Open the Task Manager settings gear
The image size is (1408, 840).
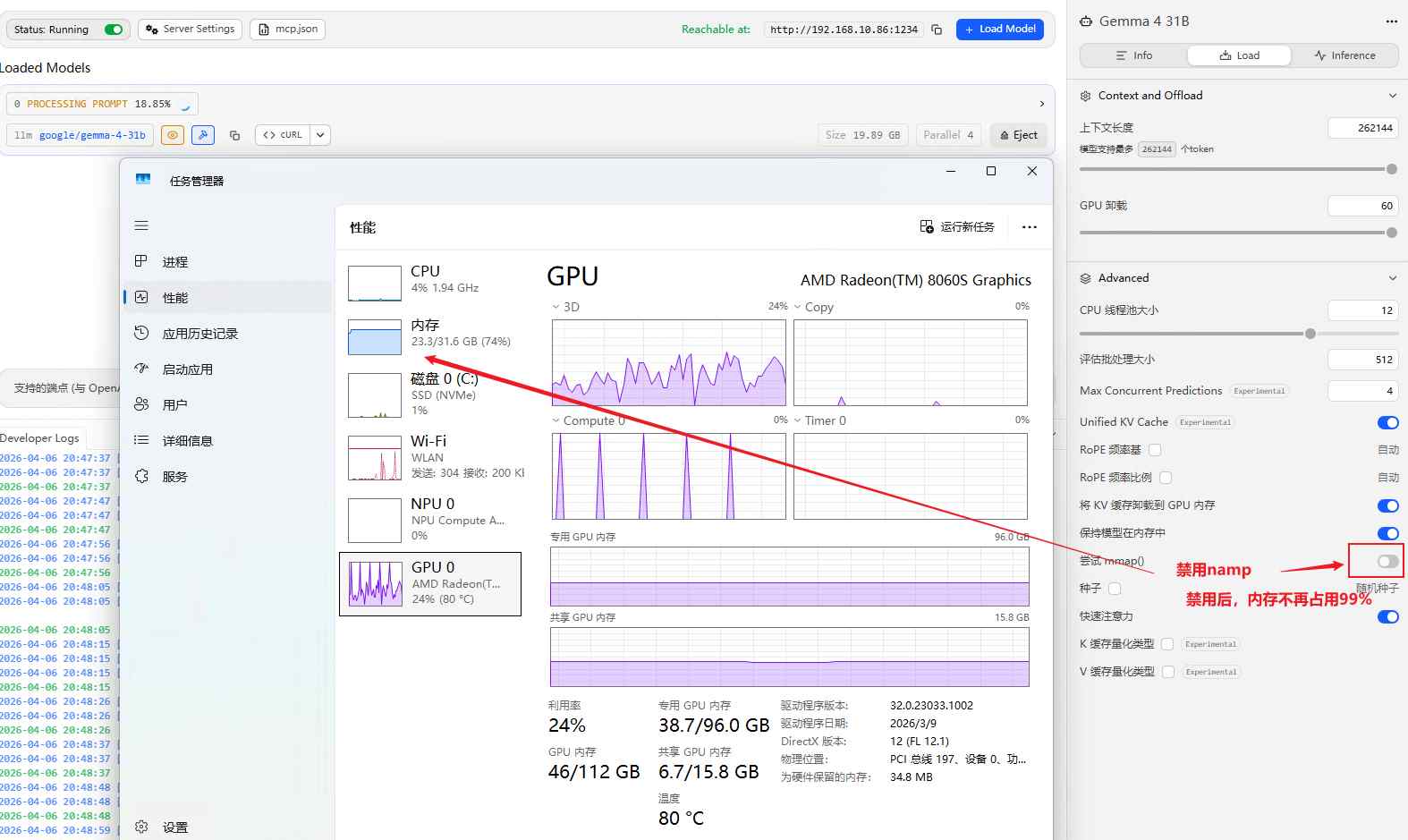[x=141, y=827]
